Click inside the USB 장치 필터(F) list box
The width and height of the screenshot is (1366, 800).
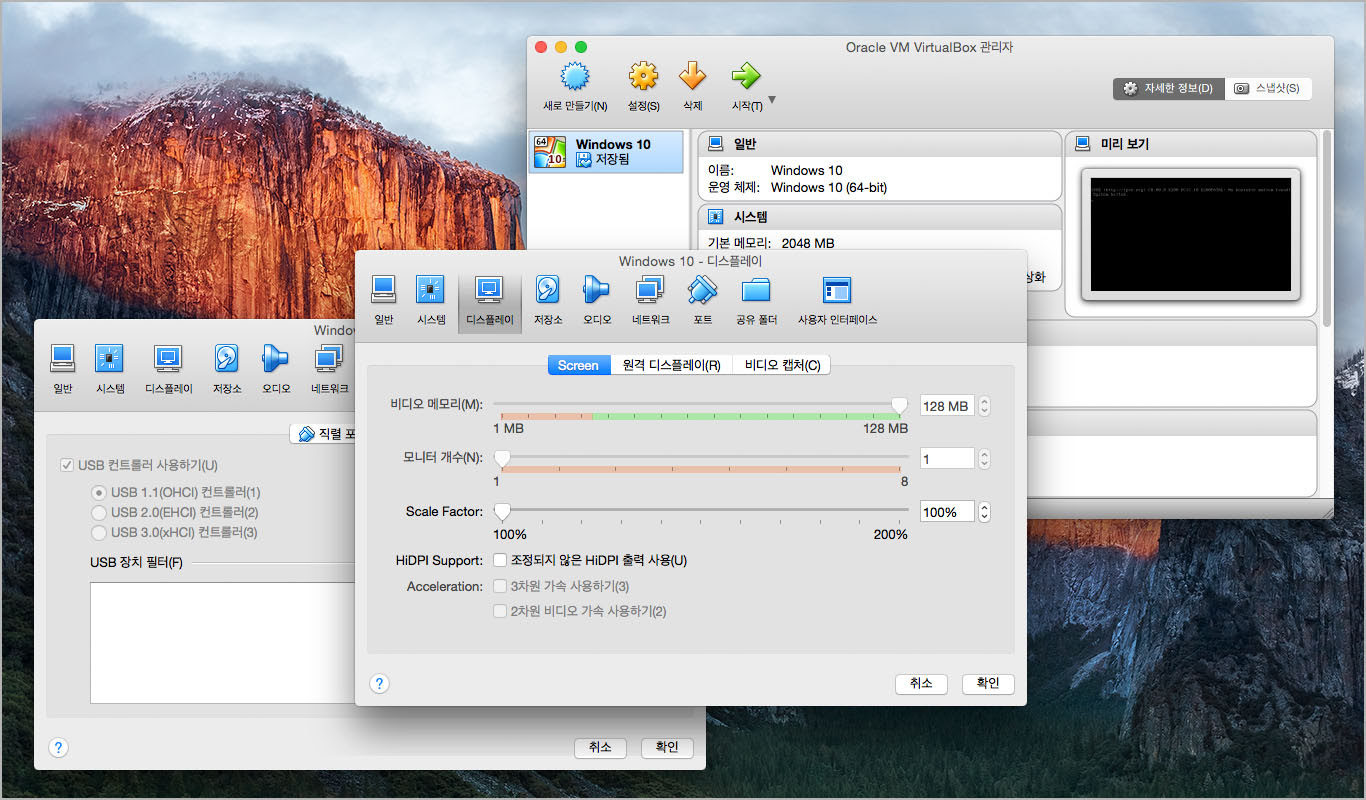pos(222,643)
